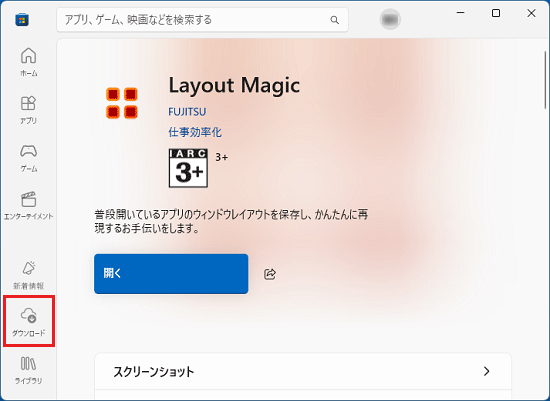550x401 pixels.
Task: Click the Microsoft Store logo icon
Action: [22, 20]
